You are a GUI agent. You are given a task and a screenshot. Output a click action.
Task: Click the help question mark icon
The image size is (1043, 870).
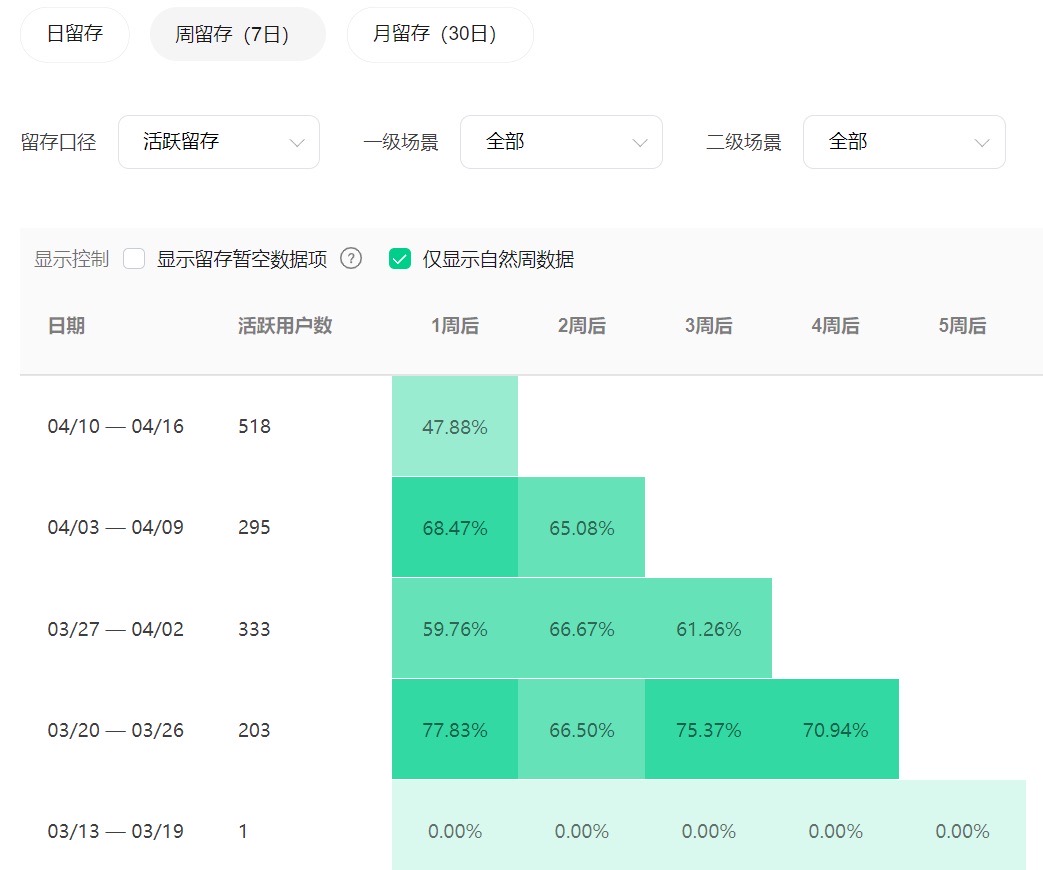click(x=351, y=259)
